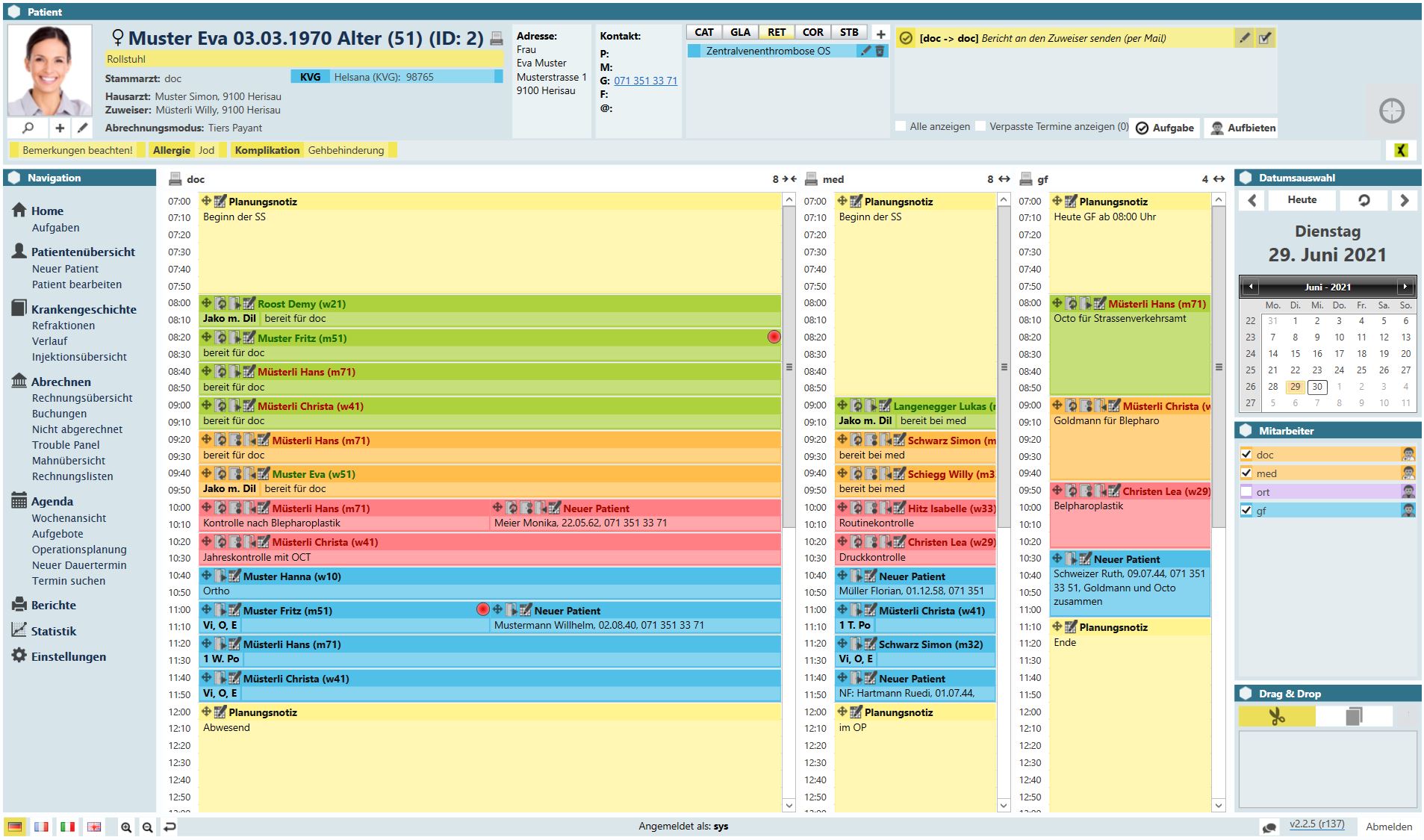Image resolution: width=1424 pixels, height=840 pixels.
Task: Click the zoom in magnifier in footer
Action: (126, 827)
